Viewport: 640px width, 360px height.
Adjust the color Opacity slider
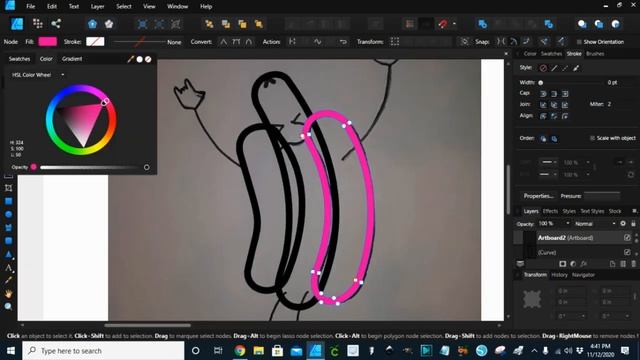tap(90, 167)
